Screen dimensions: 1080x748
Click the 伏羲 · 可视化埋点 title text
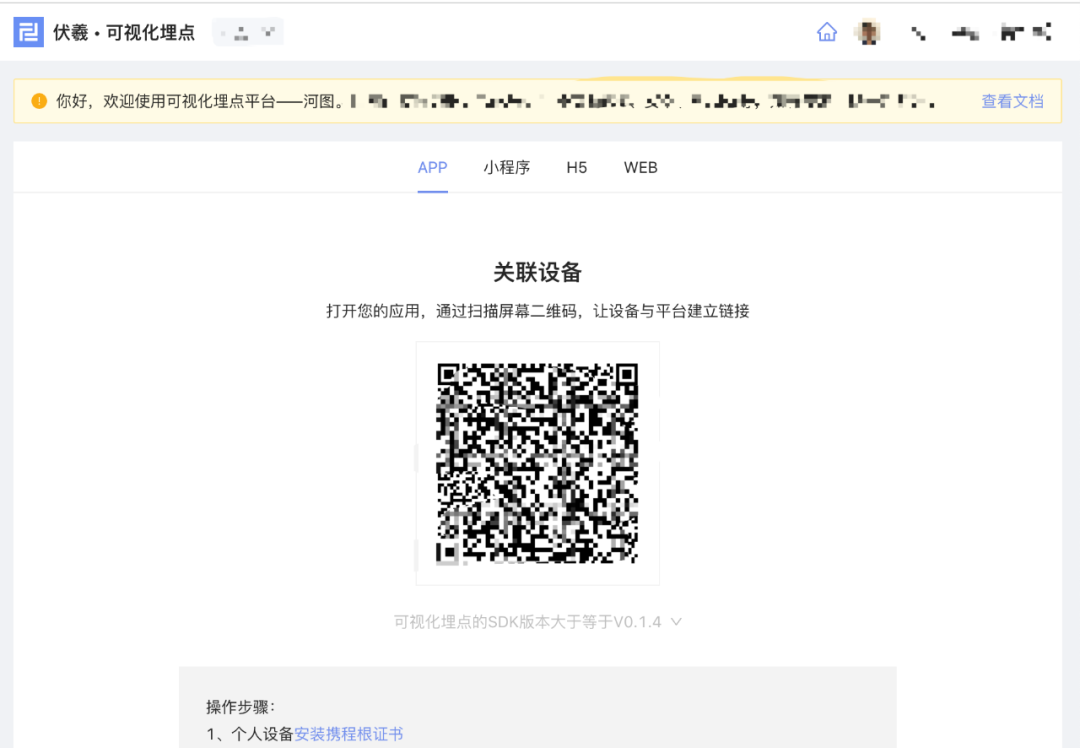click(x=124, y=32)
